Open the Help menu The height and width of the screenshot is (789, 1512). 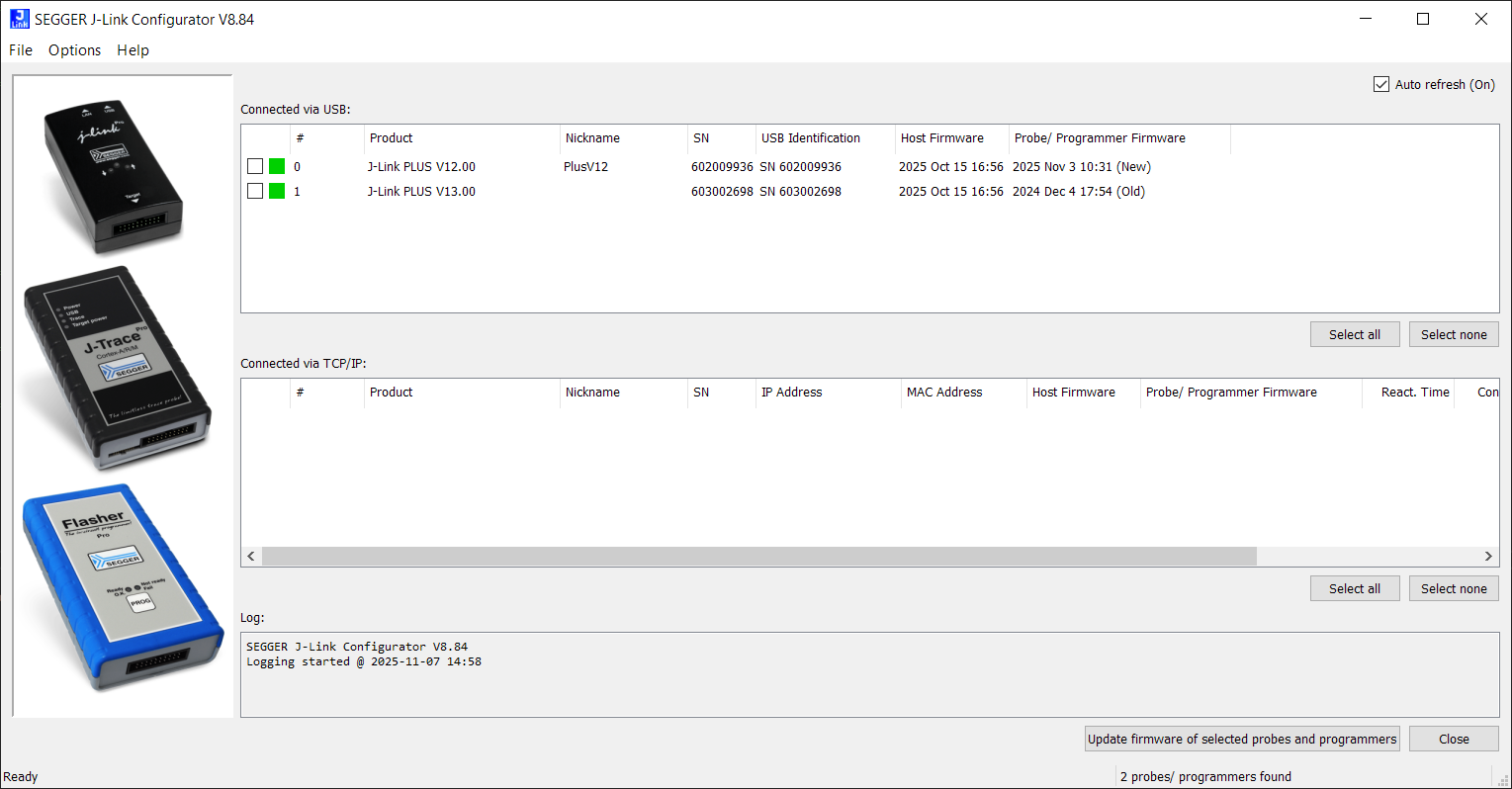click(x=133, y=50)
